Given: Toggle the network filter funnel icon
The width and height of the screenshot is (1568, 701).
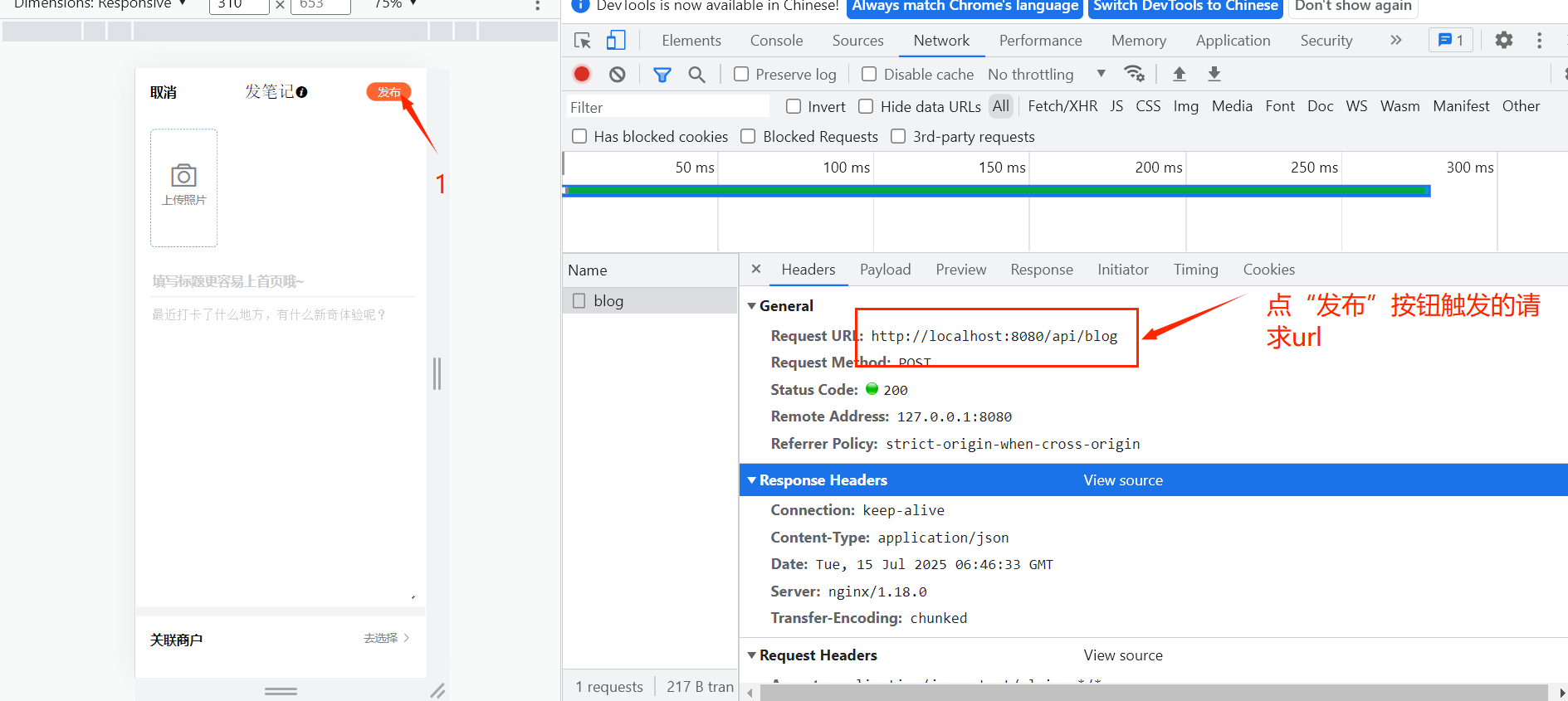Looking at the screenshot, I should tap(662, 75).
